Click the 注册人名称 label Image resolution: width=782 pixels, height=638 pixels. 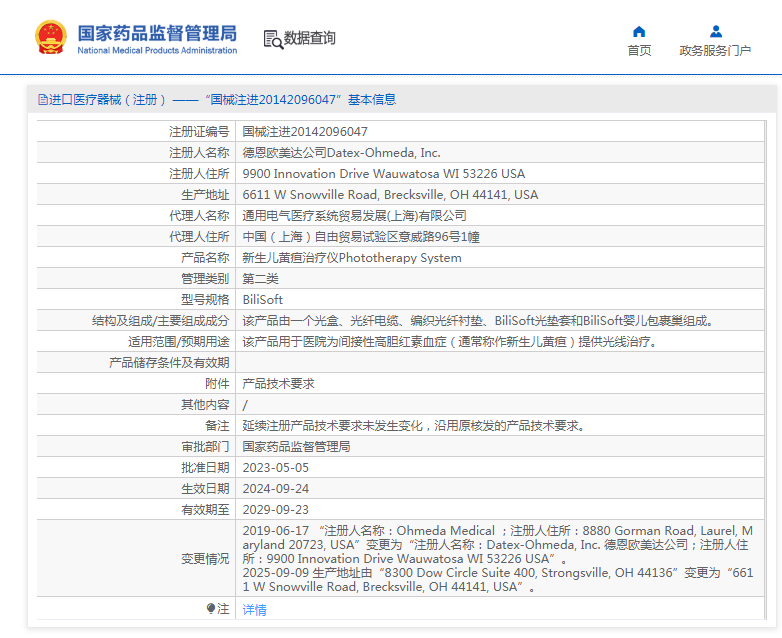click(x=199, y=153)
